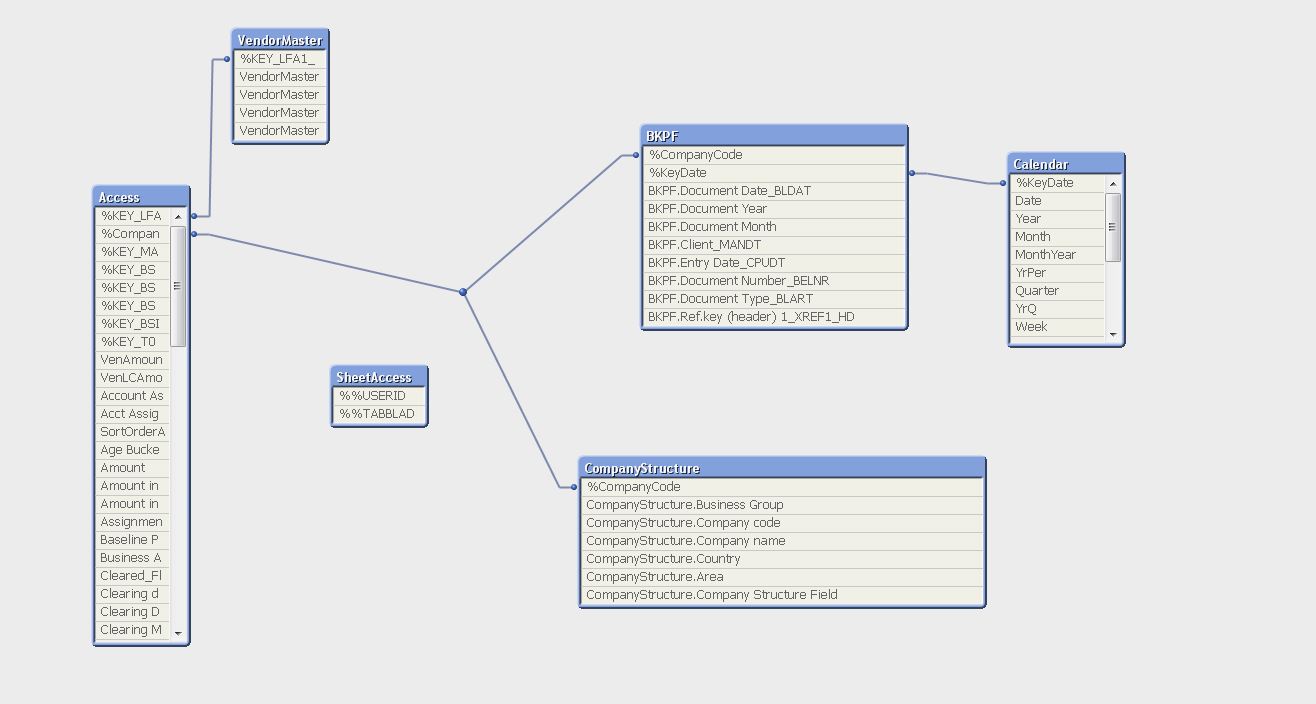Select BKPF.Entry Date_CPUDT field

tap(774, 263)
